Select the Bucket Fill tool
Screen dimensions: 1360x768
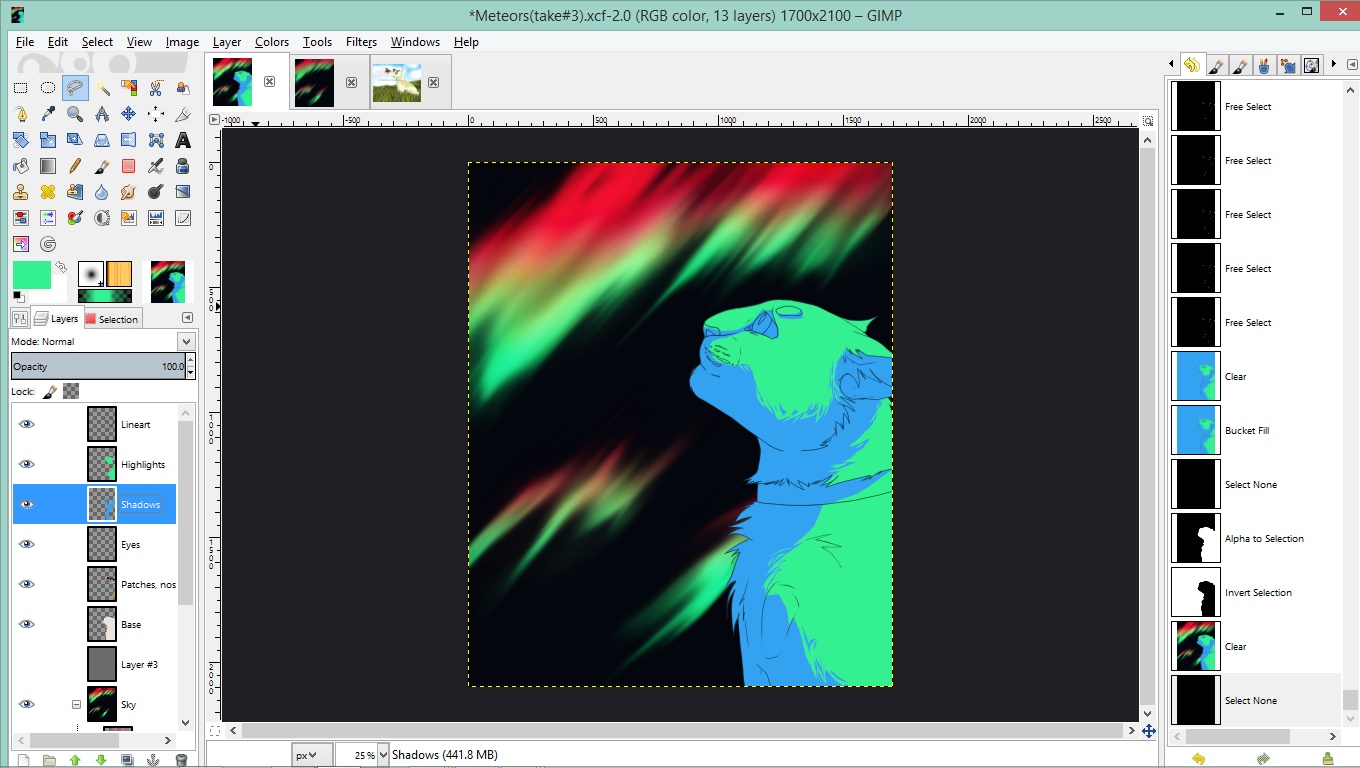pyautogui.click(x=20, y=166)
